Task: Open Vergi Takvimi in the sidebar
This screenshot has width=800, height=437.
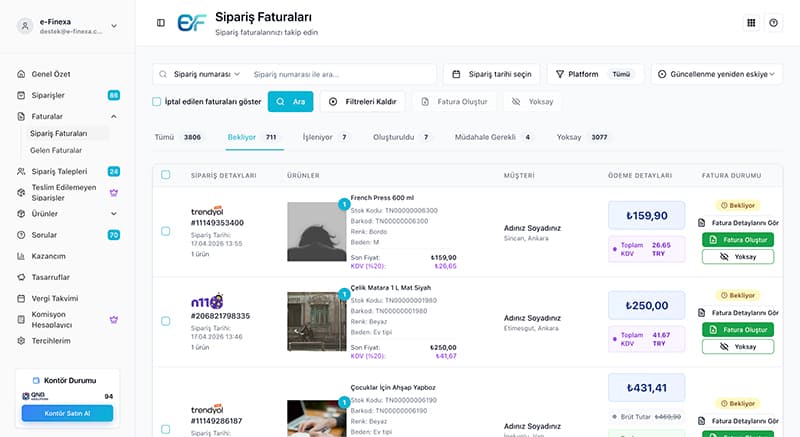Action: [55, 298]
